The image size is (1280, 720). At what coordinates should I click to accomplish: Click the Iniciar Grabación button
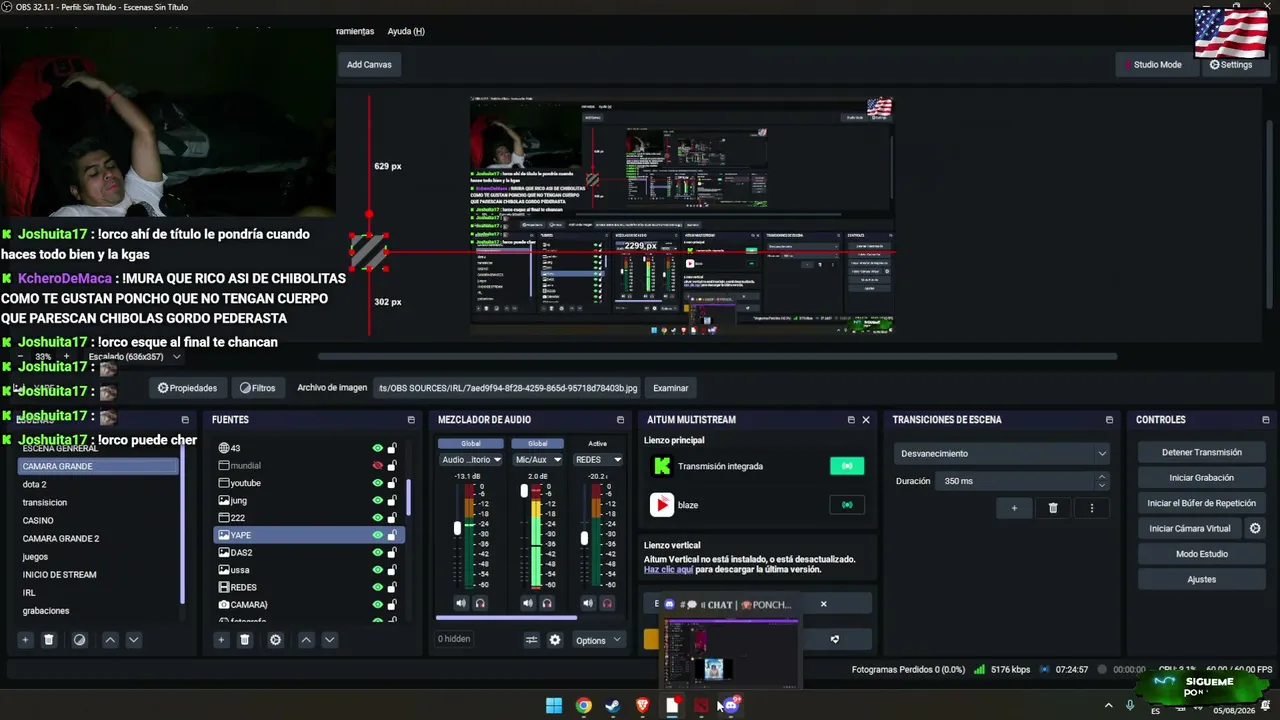(1202, 478)
